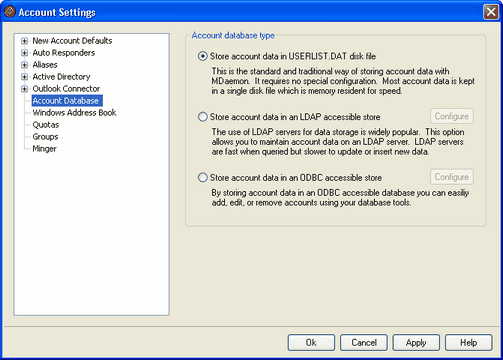Expand the Active Directory node

[x=24, y=77]
